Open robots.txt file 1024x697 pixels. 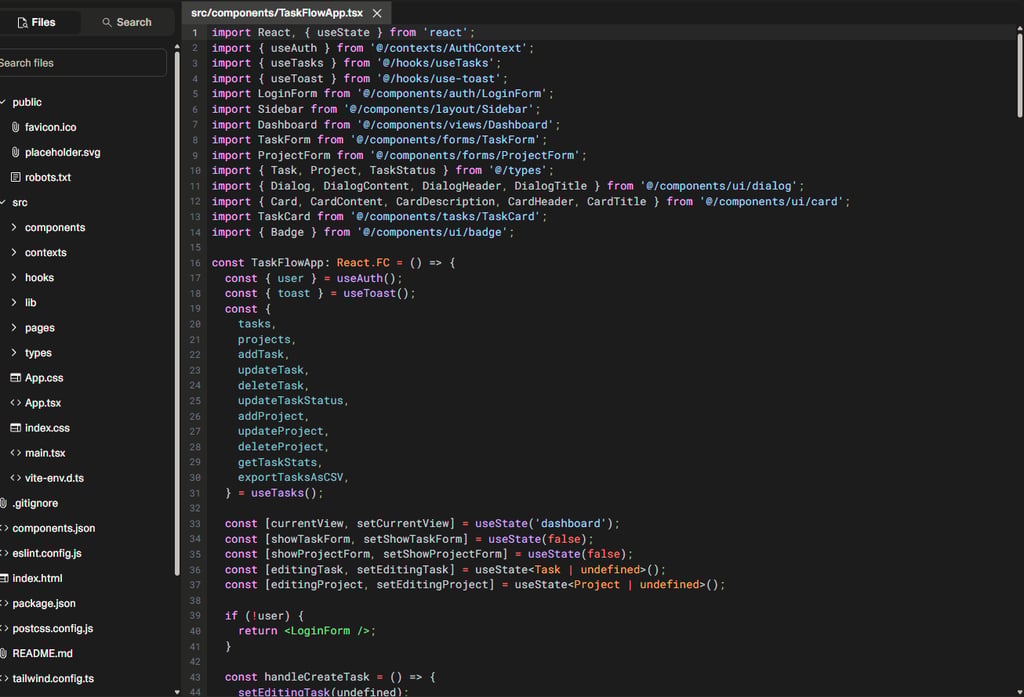48,177
